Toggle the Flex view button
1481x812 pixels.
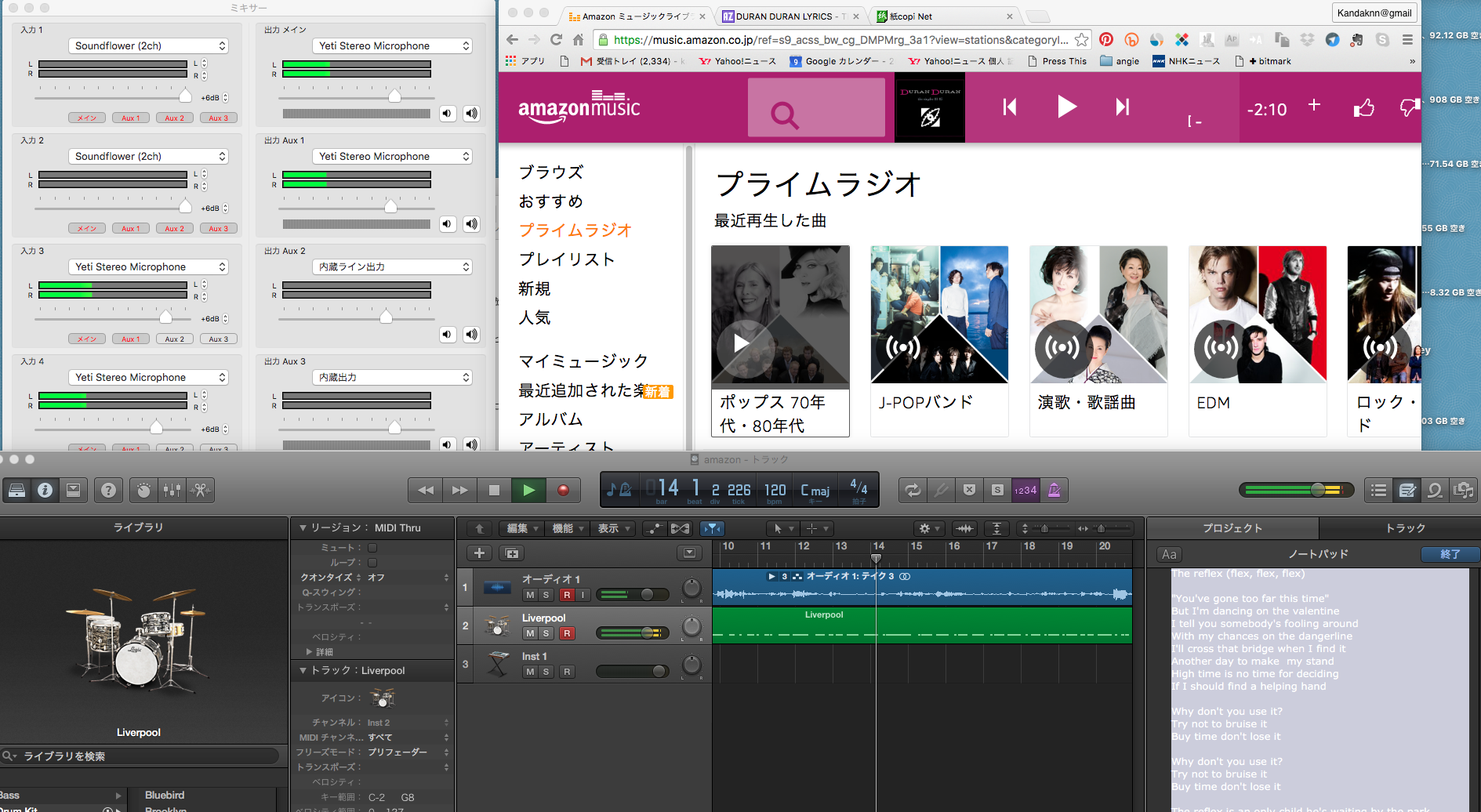click(680, 529)
